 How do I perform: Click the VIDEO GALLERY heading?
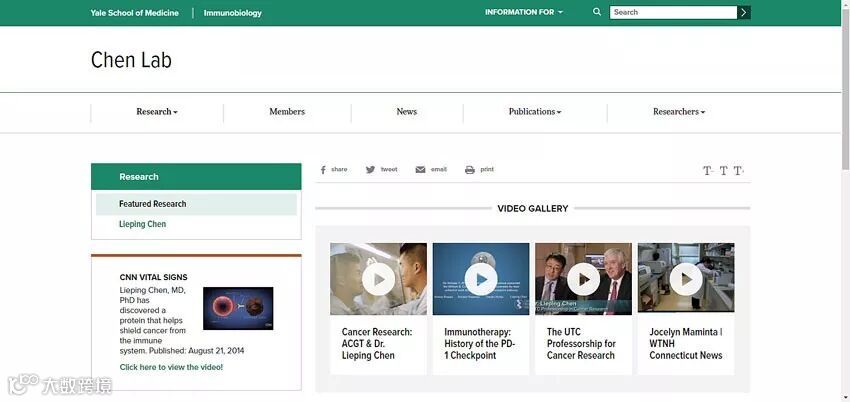pos(533,209)
